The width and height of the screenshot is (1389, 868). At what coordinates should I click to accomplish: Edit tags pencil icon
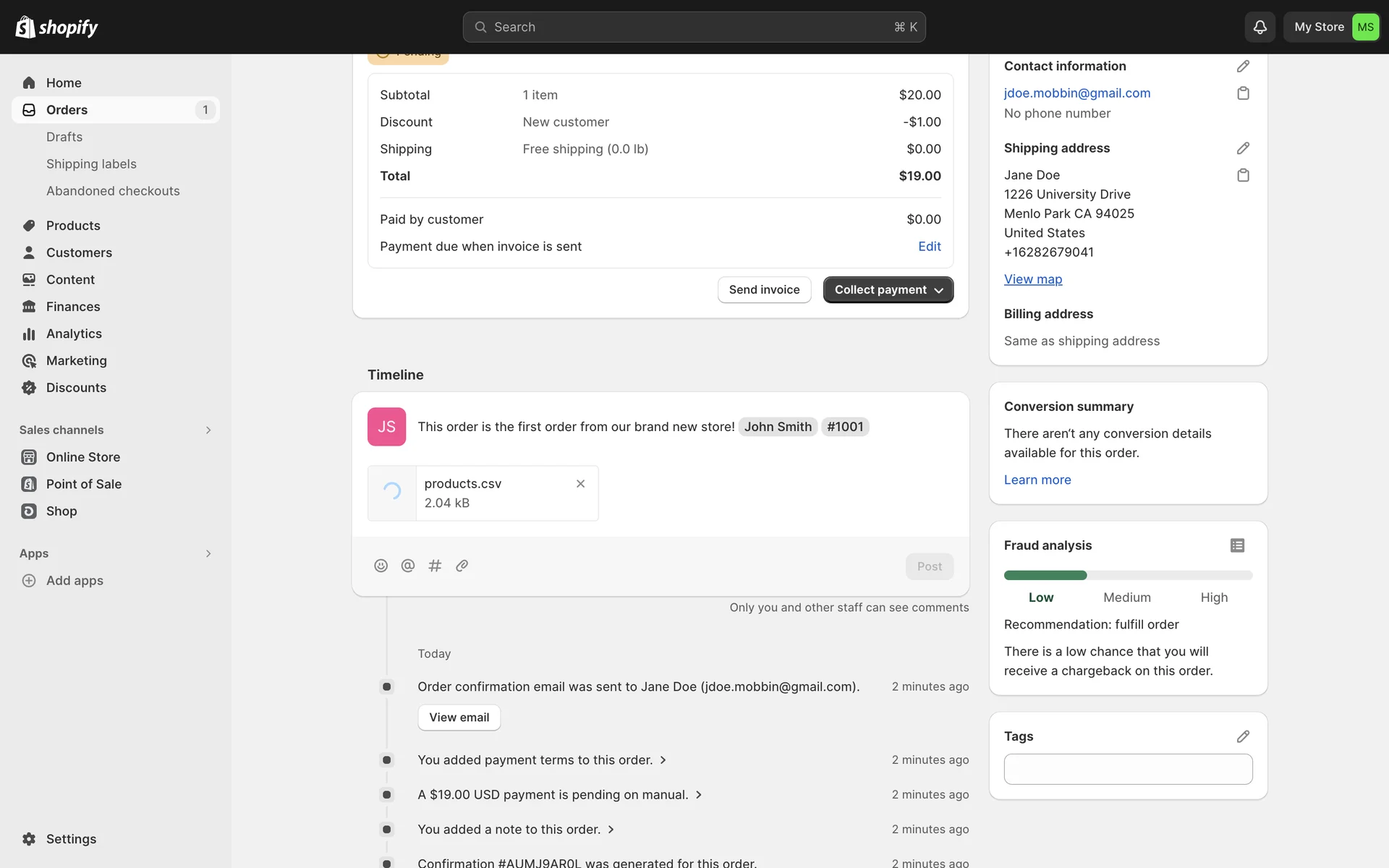point(1243,736)
